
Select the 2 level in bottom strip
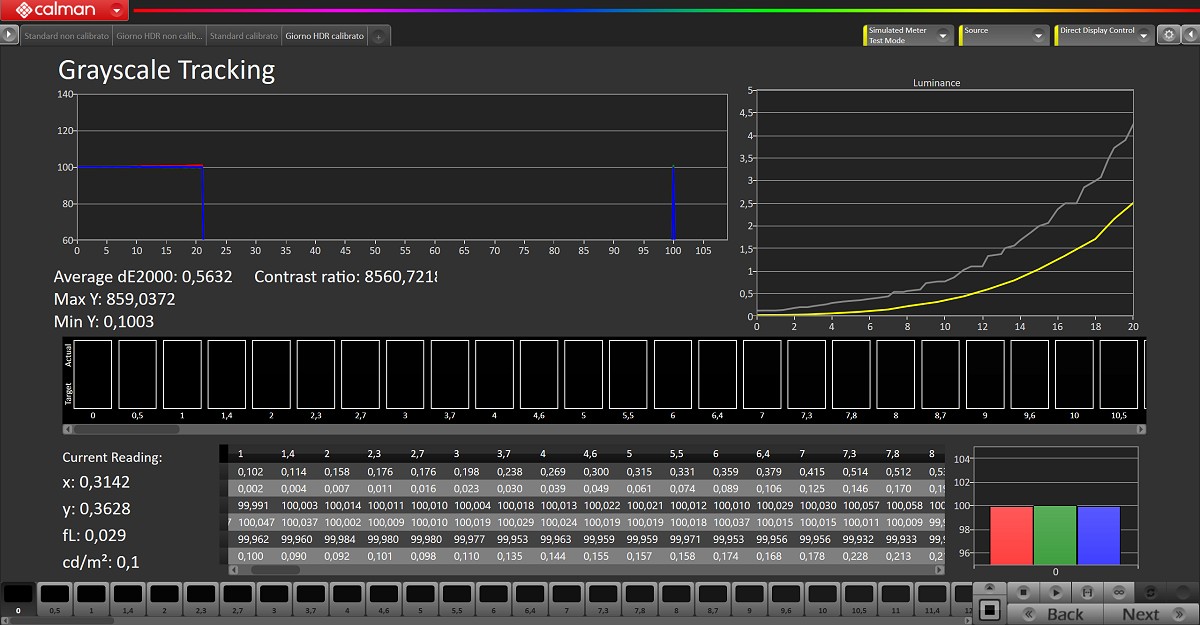(164, 599)
